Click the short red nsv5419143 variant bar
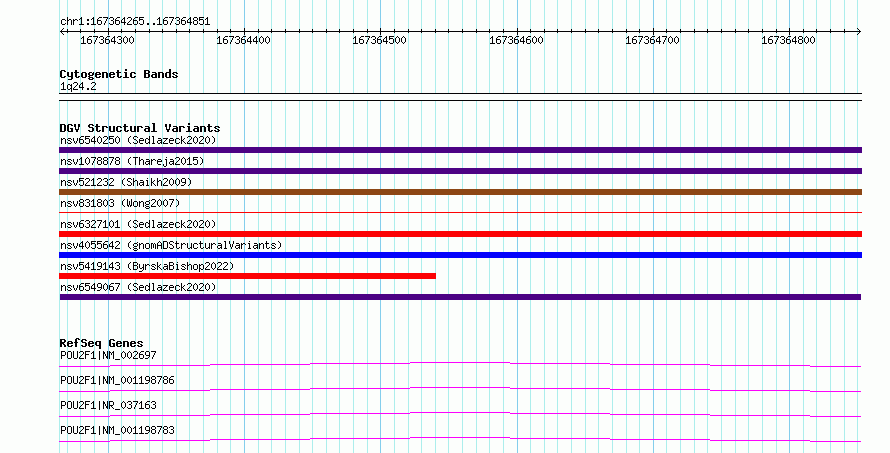The image size is (890, 453). (247, 276)
